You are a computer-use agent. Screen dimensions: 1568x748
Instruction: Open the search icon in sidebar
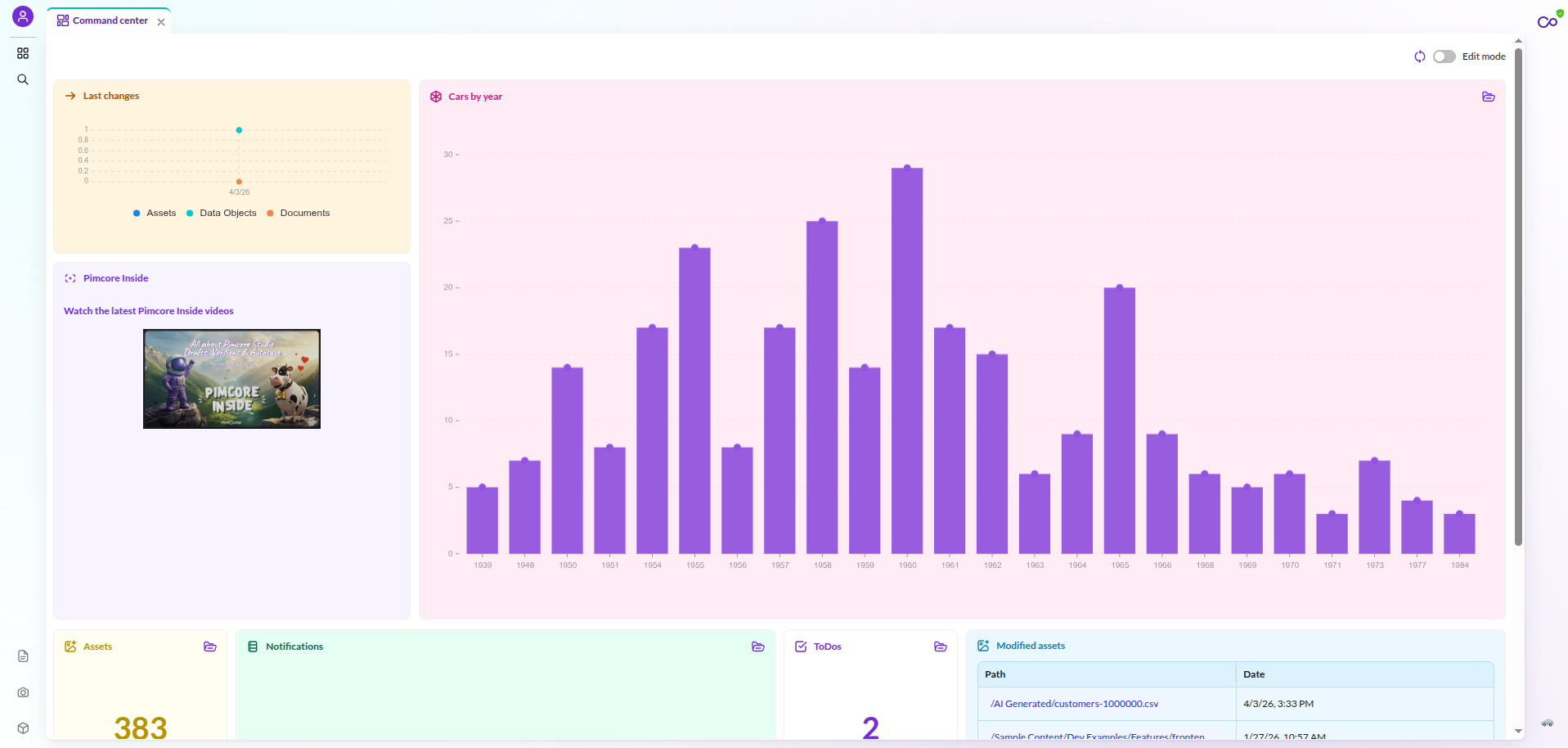23,79
